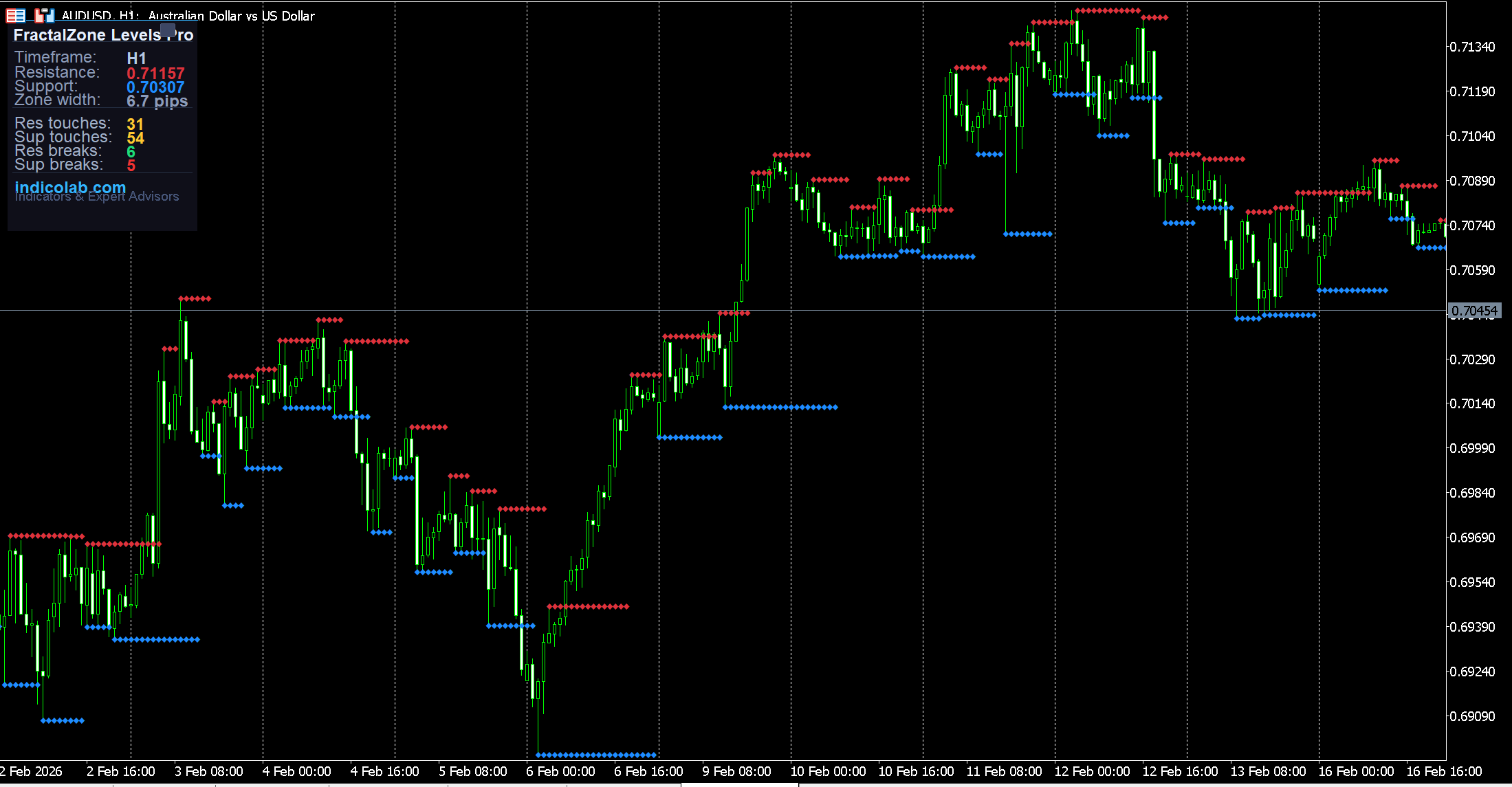
Task: Select the blue Support value 0.70307
Action: (x=155, y=87)
